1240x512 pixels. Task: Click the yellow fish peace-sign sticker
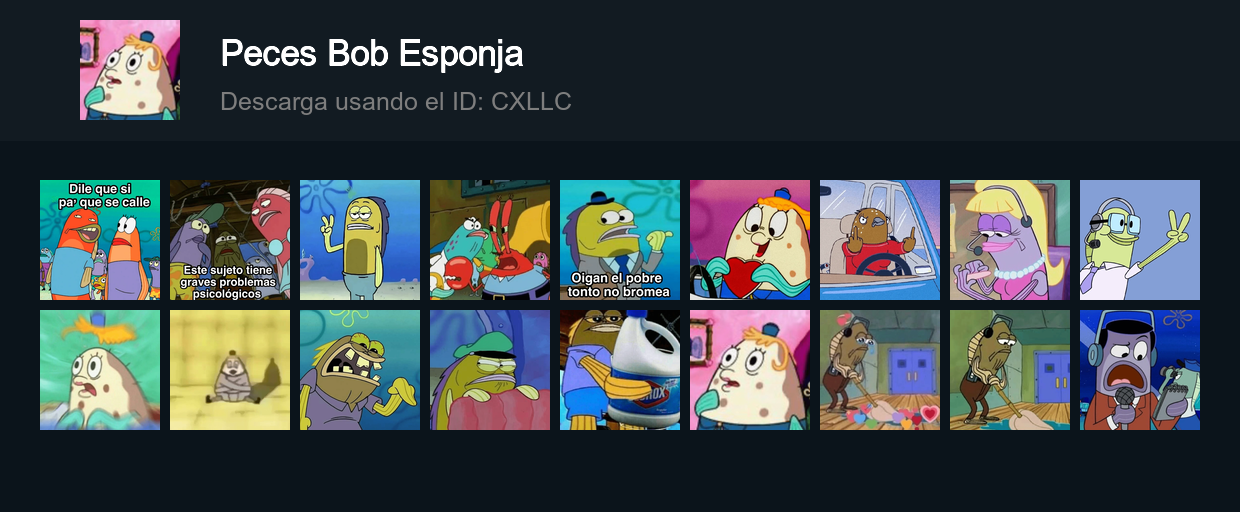click(x=360, y=240)
